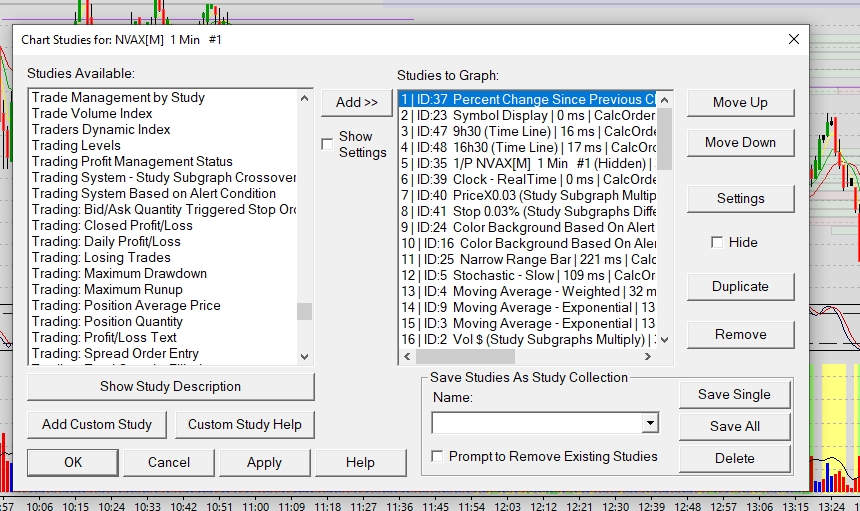Image resolution: width=860 pixels, height=511 pixels.
Task: Select ID:40 PriceX0.03 study
Action: [x=528, y=196]
